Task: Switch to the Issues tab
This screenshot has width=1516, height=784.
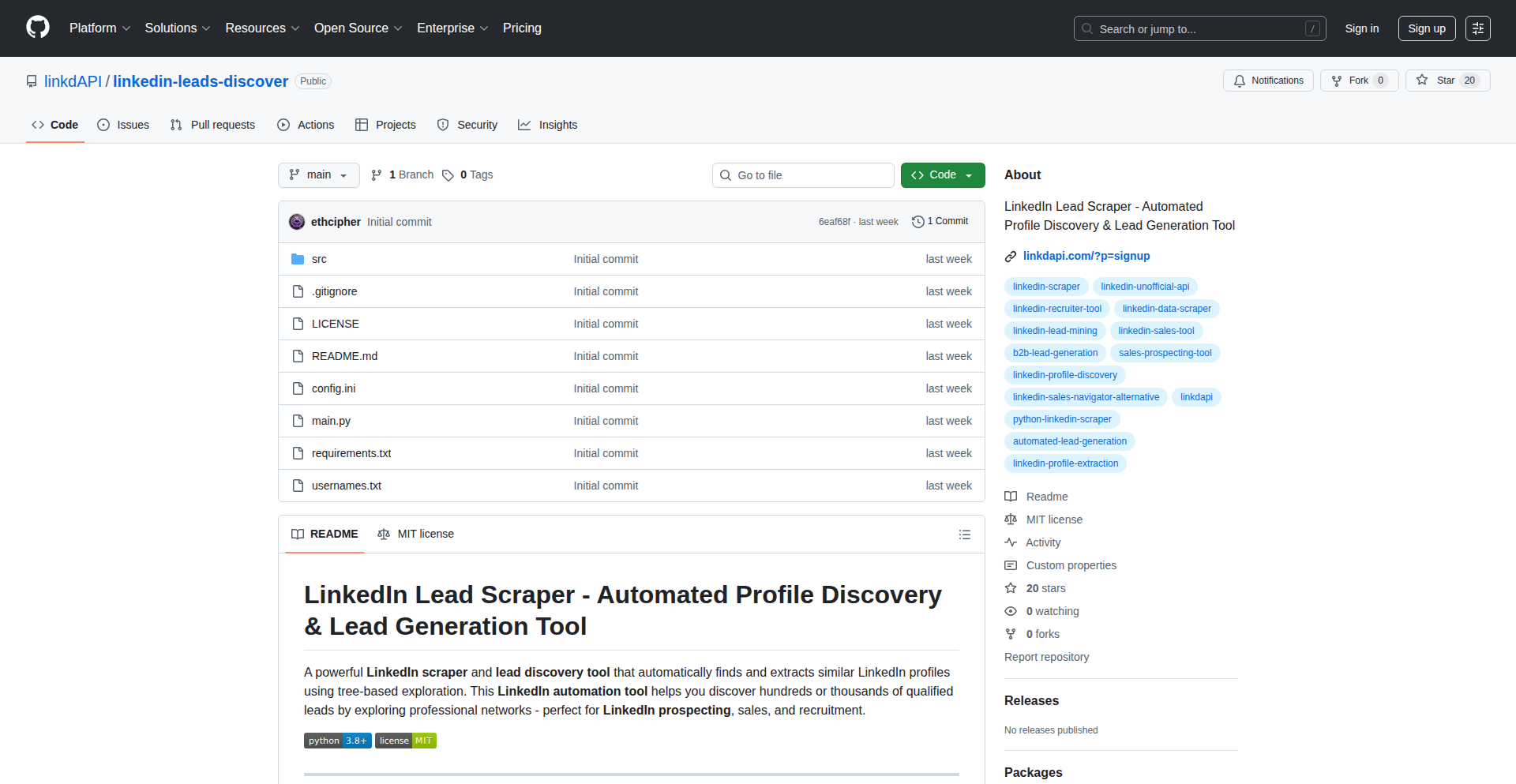Action: point(123,125)
